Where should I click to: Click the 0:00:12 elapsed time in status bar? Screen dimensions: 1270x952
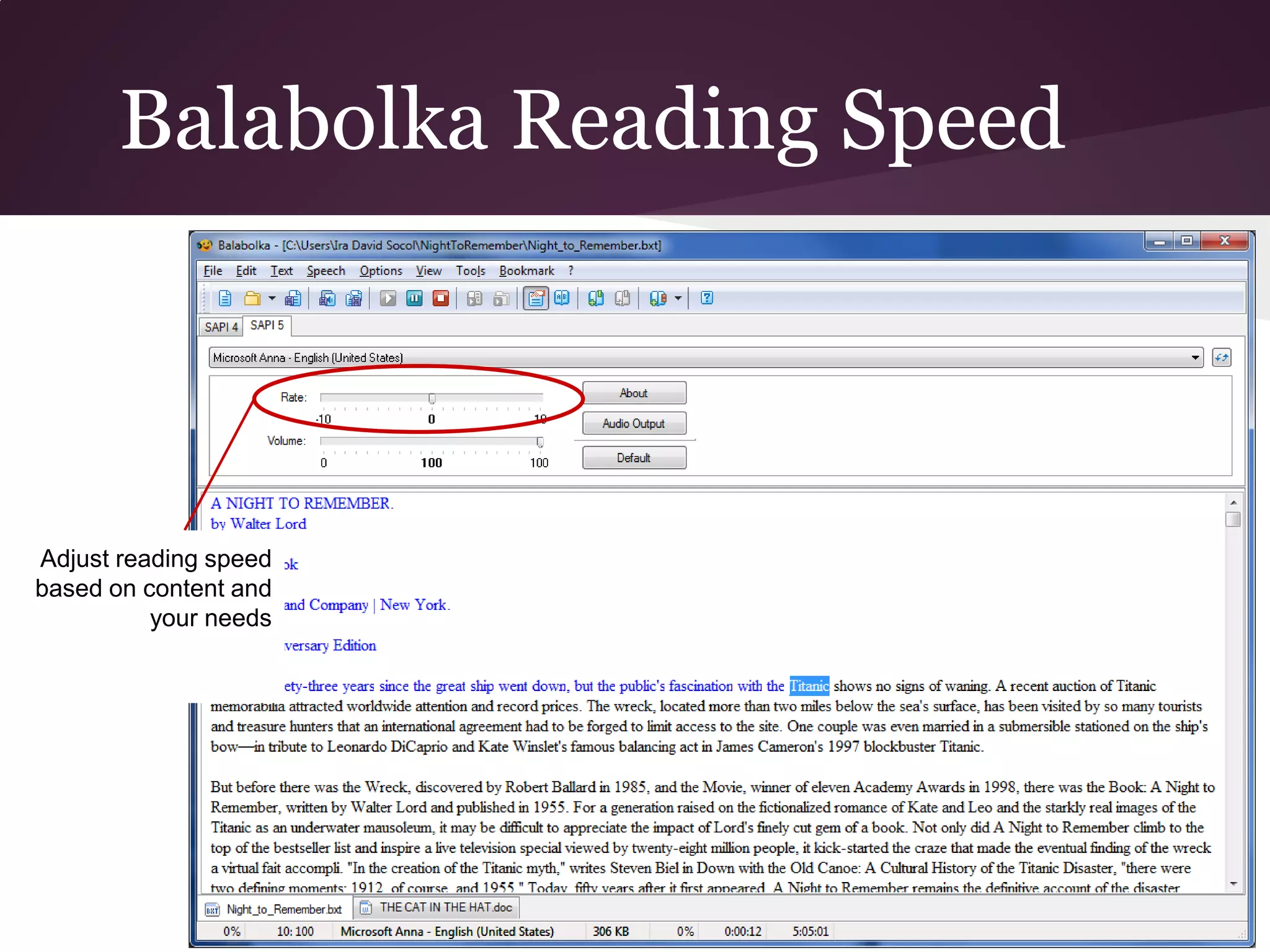pyautogui.click(x=742, y=932)
